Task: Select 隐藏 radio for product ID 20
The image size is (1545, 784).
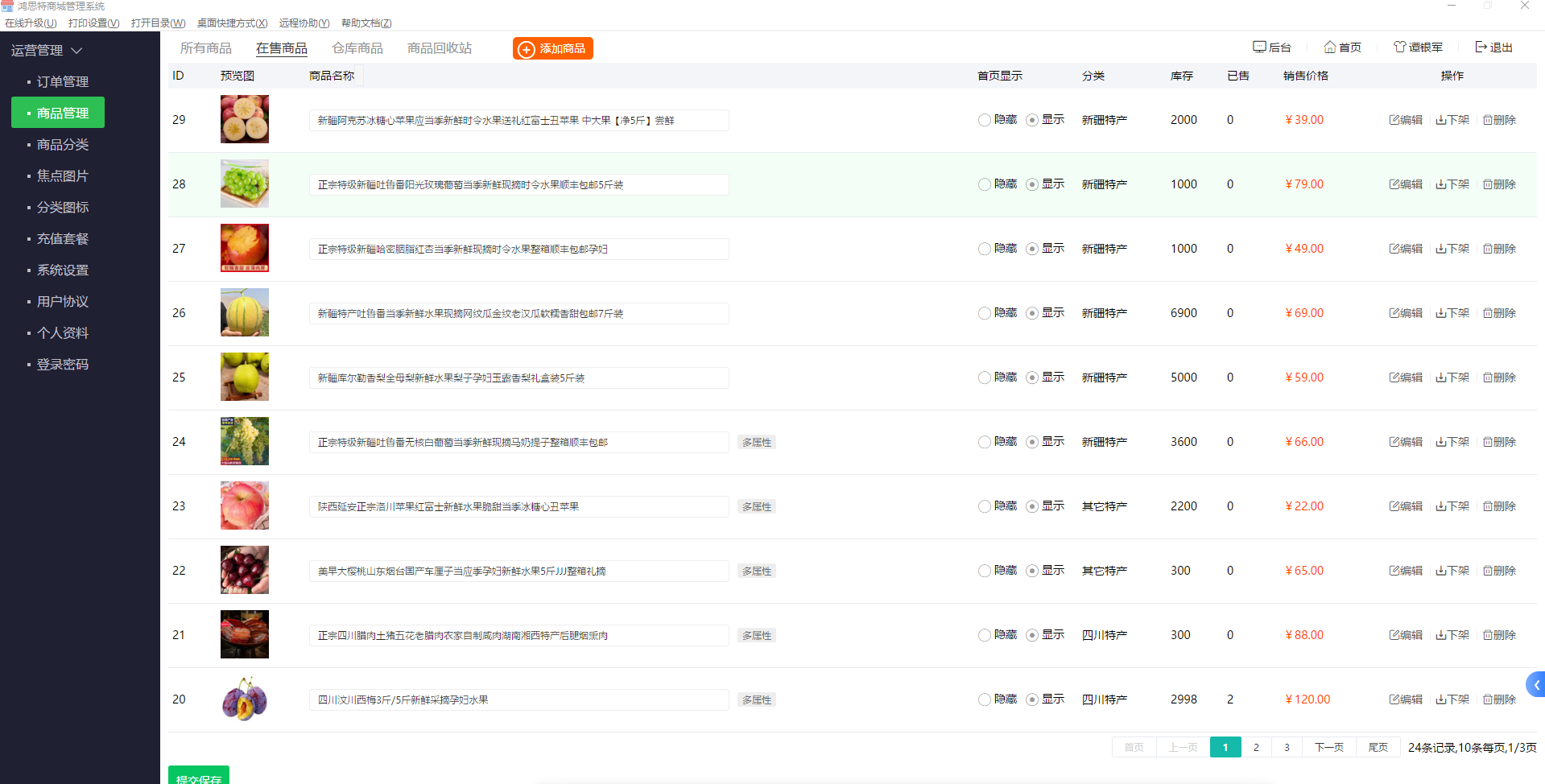Action: (x=985, y=699)
